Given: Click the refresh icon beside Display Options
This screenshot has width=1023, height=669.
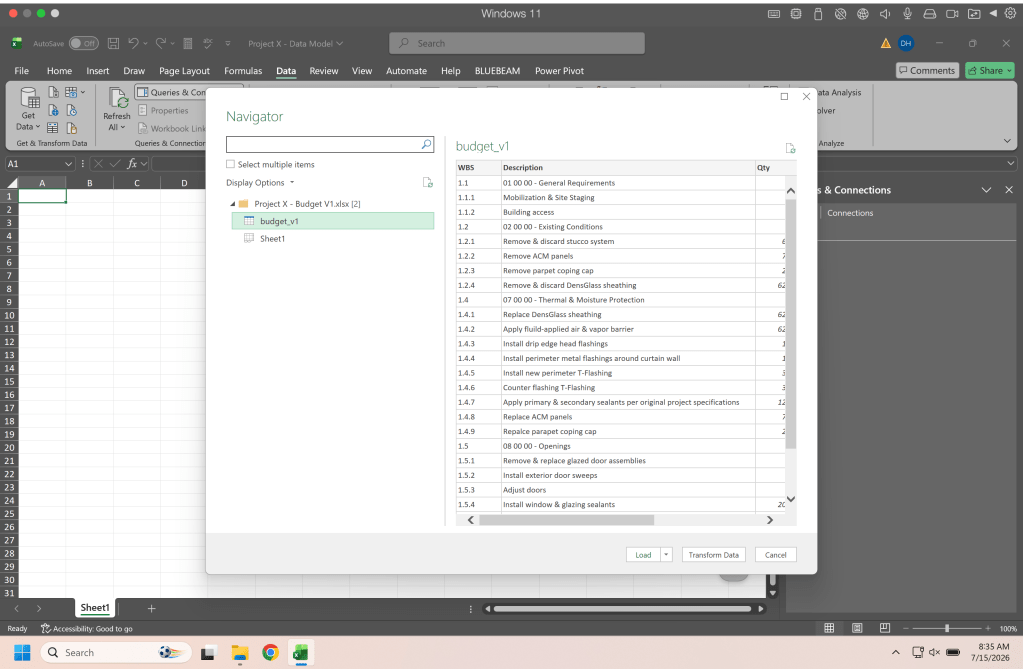Looking at the screenshot, I should click(x=427, y=183).
